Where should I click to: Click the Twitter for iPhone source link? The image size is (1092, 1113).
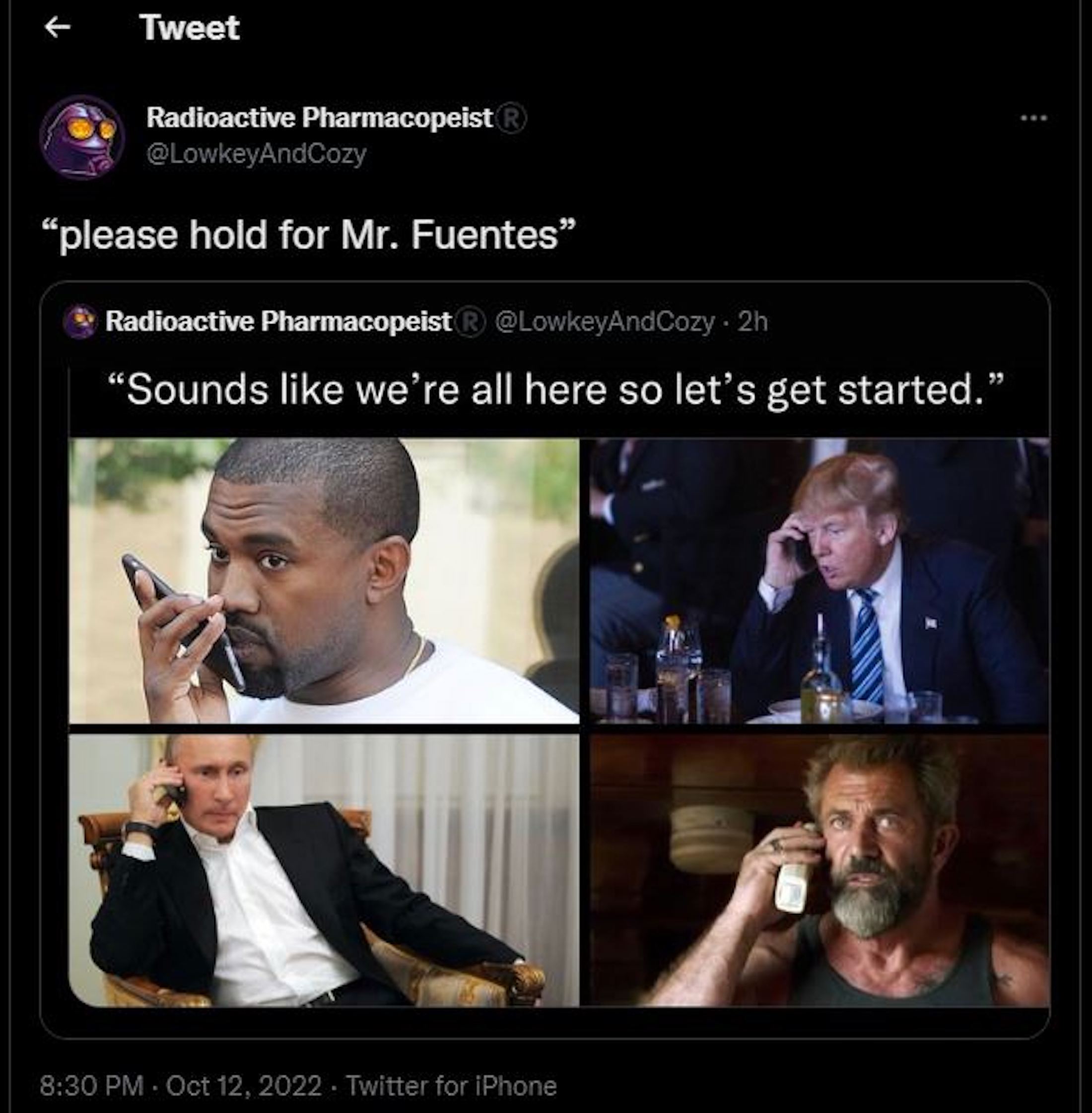click(451, 1086)
